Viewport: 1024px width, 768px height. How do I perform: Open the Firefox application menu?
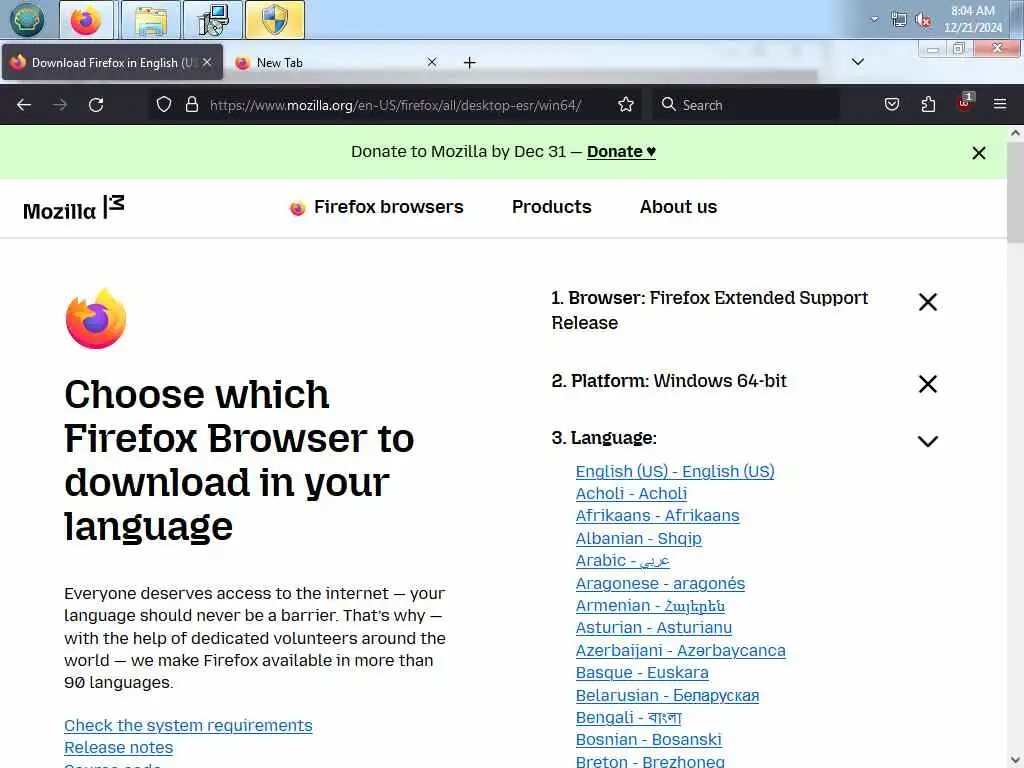1000,104
